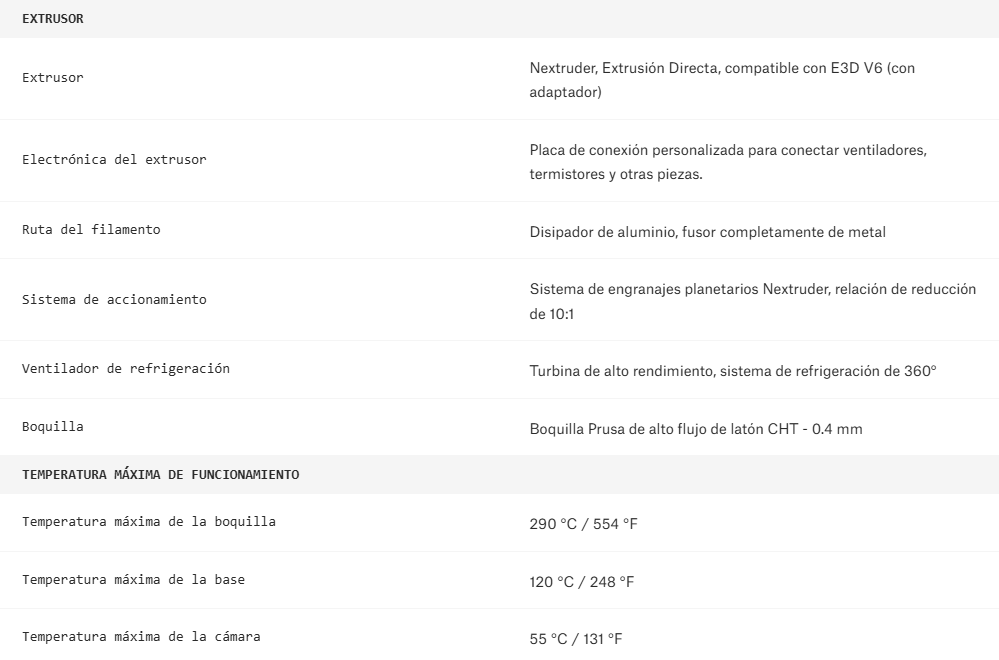Click the Boquilla row label

[53, 426]
